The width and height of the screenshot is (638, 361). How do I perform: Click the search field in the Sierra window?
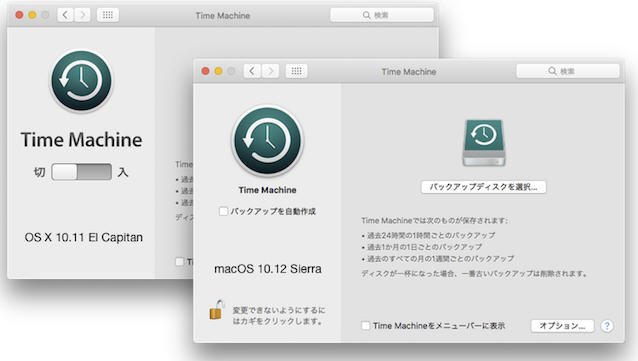(568, 71)
